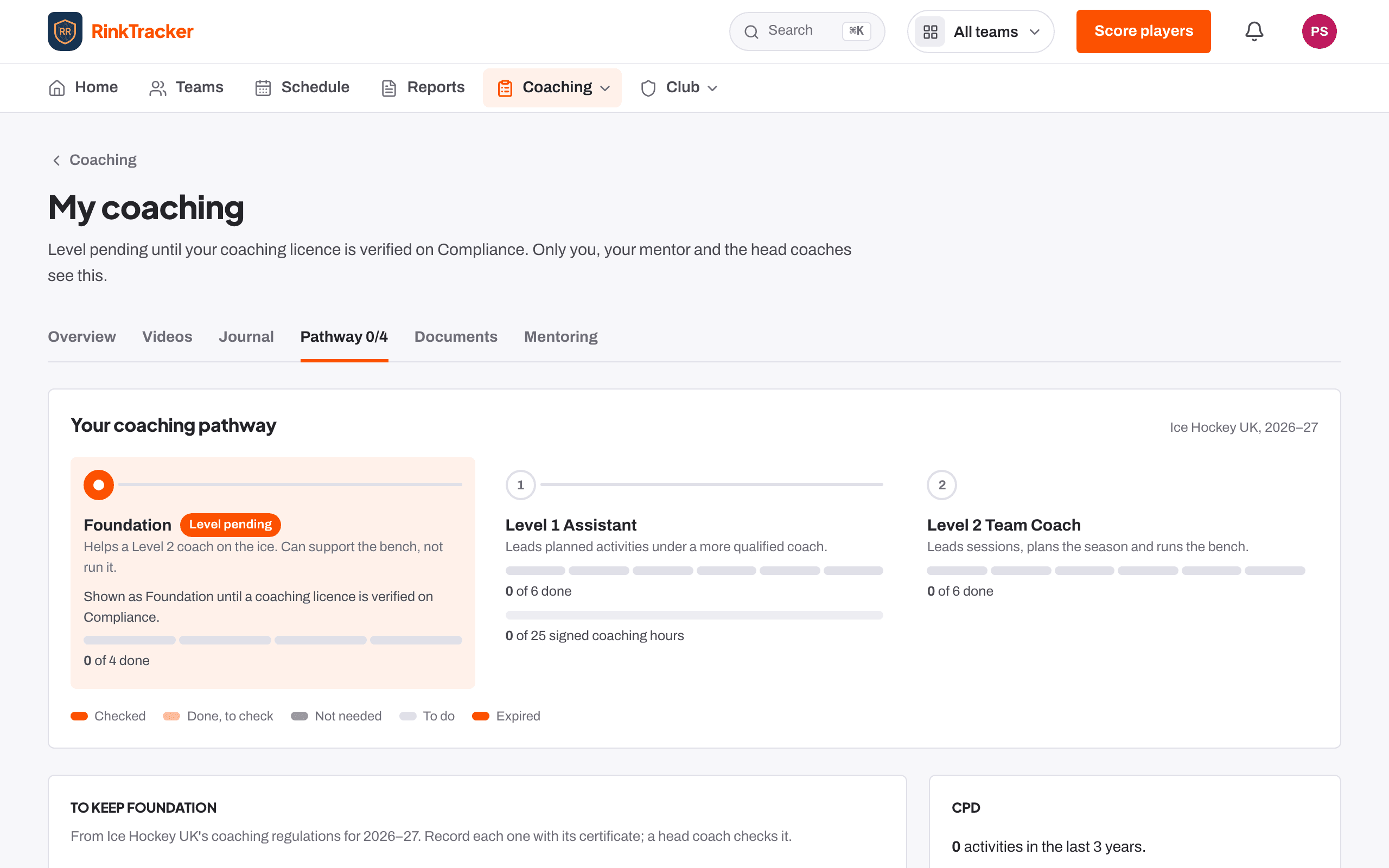Click the Coaching breadcrumb link
This screenshot has height=868, width=1389.
(x=103, y=159)
